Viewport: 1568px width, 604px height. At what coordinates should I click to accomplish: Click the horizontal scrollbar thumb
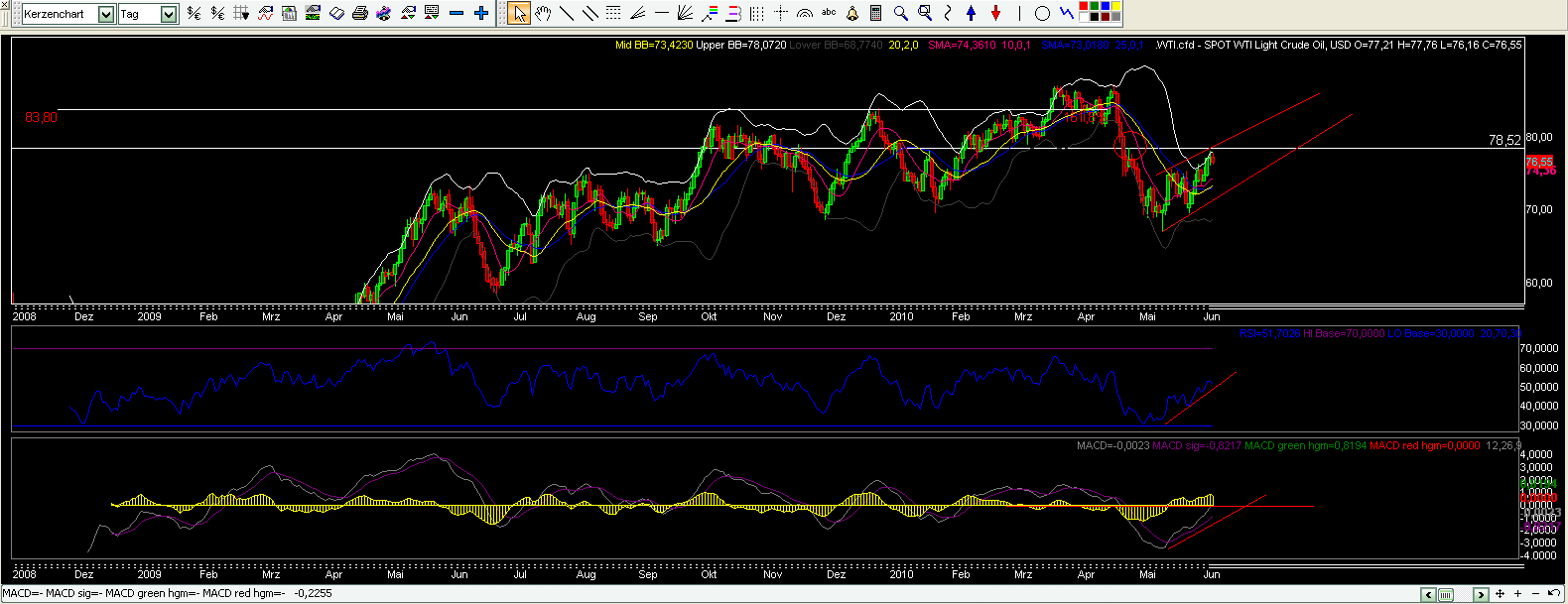(1447, 594)
